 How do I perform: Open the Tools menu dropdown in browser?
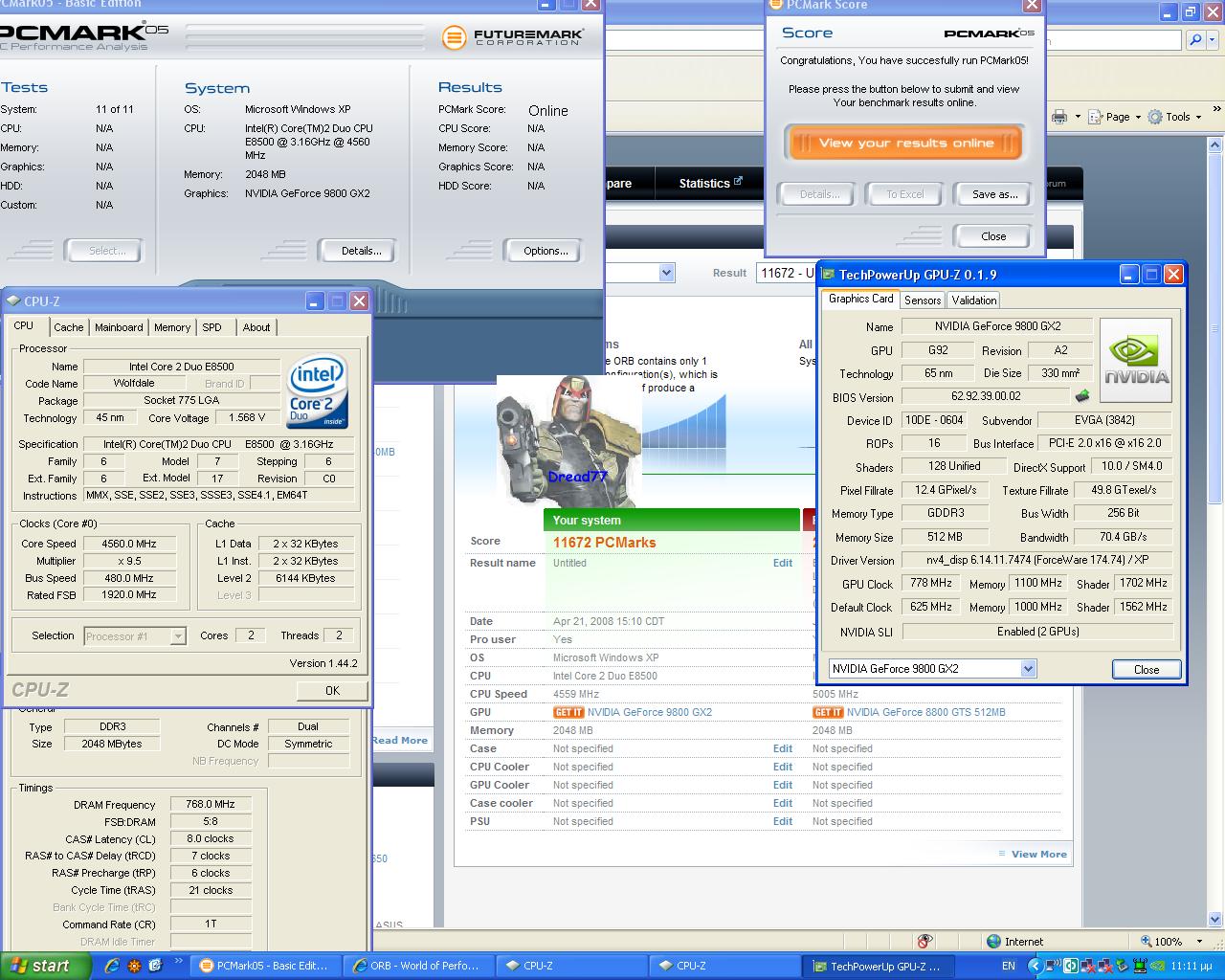point(1199,117)
